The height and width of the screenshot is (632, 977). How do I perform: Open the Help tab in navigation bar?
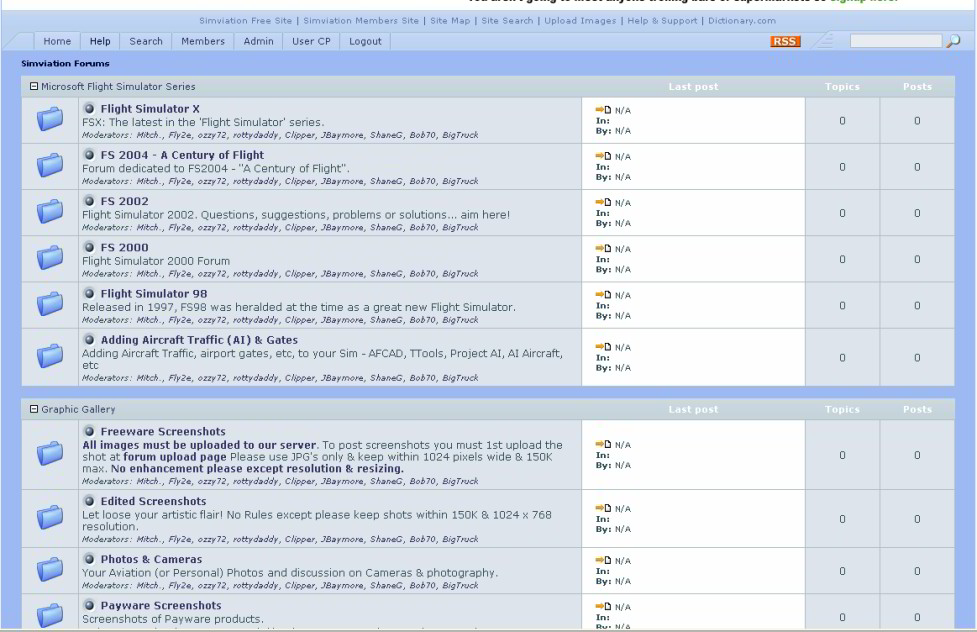point(100,41)
